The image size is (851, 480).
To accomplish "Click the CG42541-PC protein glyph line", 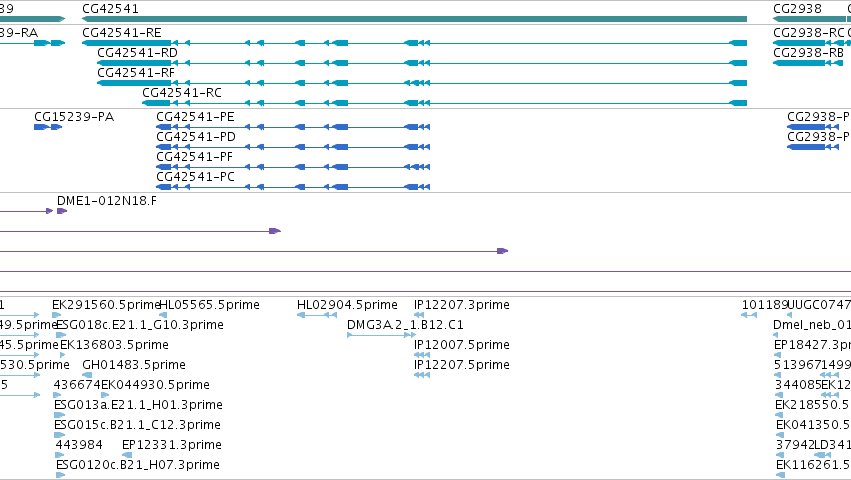I will click(x=293, y=187).
